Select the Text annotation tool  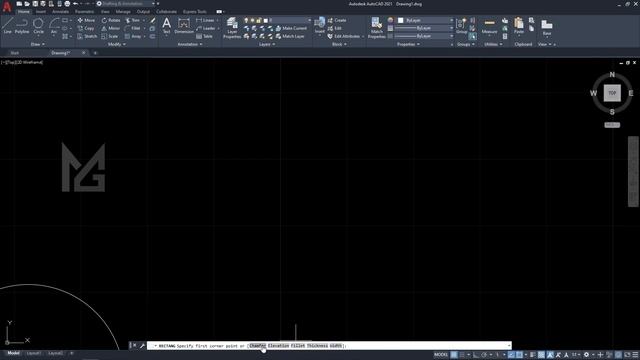click(x=166, y=25)
